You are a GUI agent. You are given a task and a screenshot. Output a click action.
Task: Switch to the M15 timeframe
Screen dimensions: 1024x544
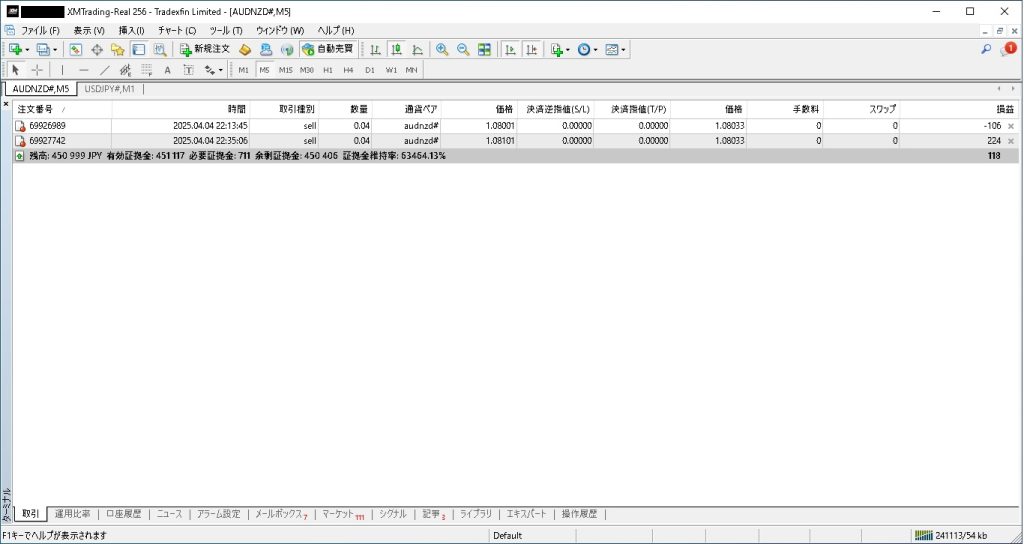coord(286,70)
